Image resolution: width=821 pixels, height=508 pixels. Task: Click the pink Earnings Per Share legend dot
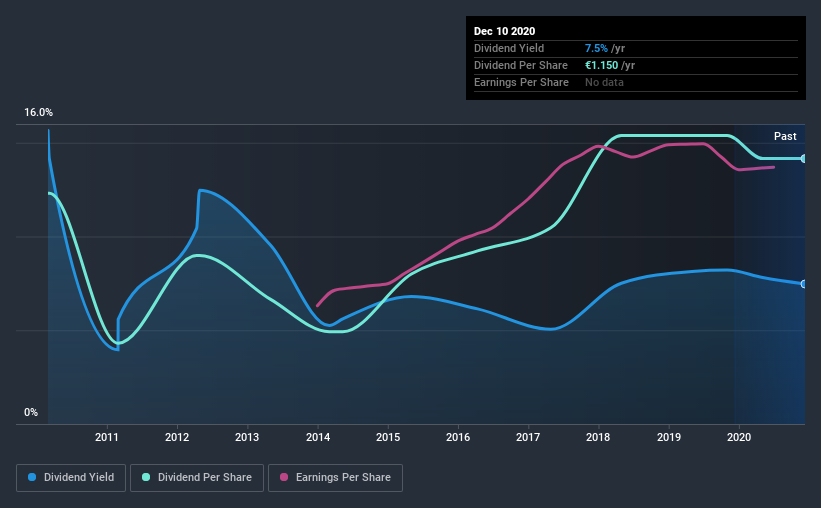[x=284, y=477]
